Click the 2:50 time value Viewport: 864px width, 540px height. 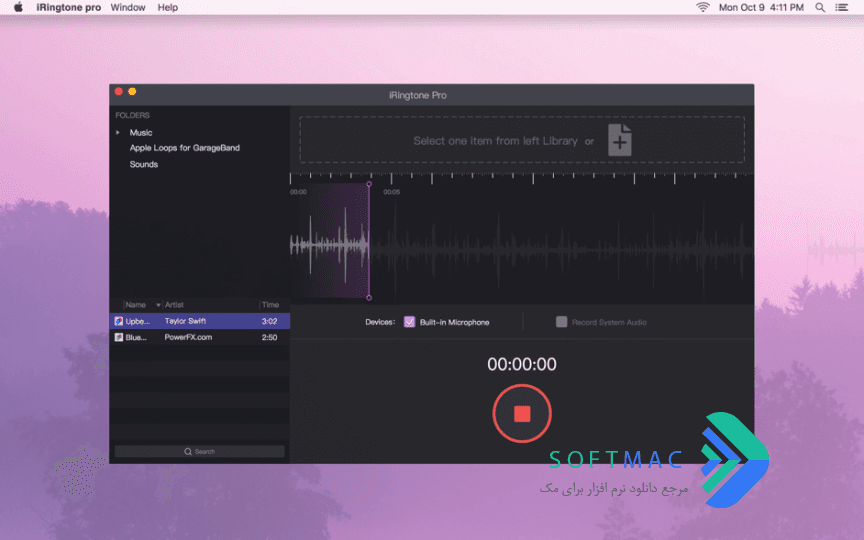coord(269,337)
